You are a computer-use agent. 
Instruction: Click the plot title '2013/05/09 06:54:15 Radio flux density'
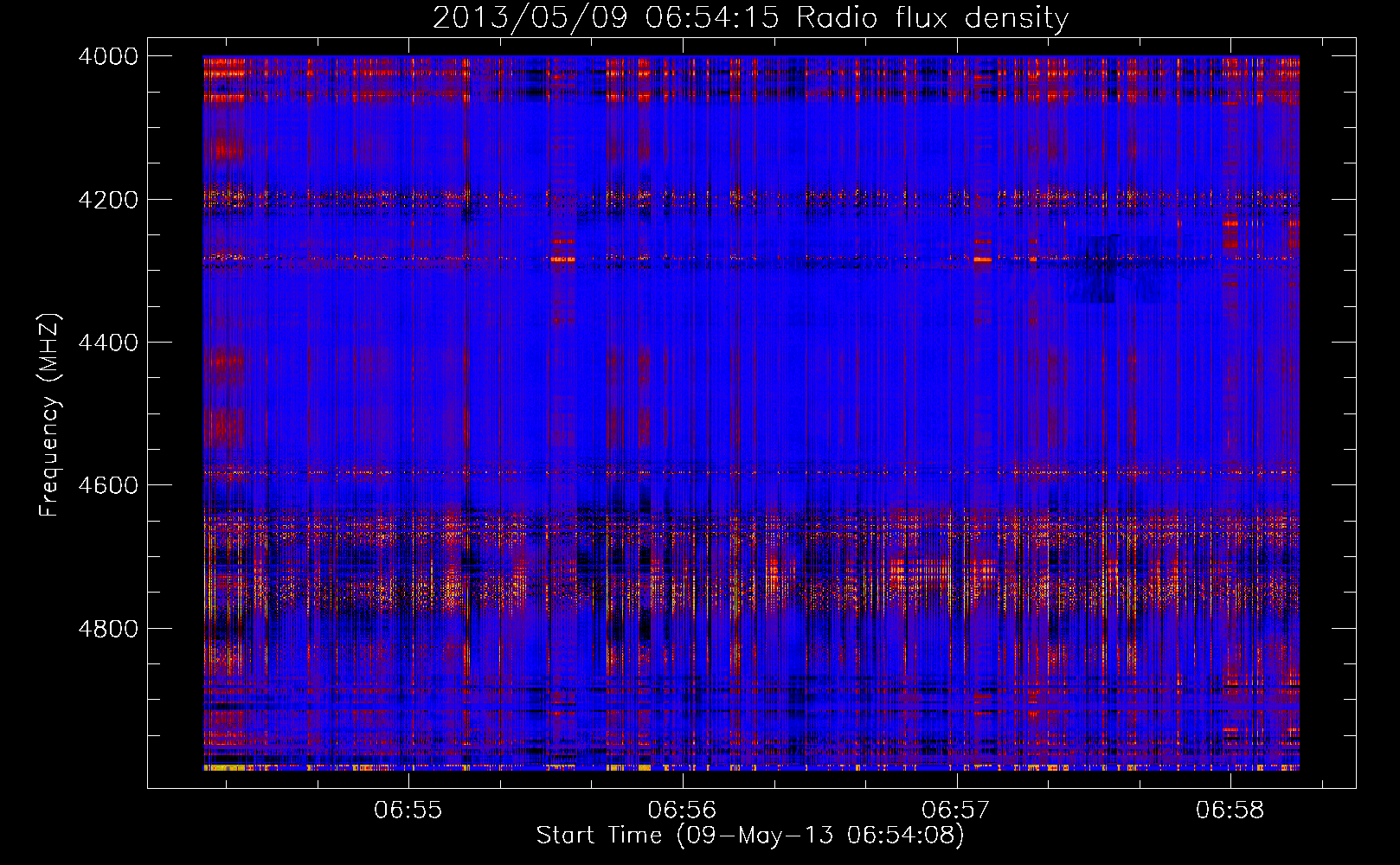[750, 17]
